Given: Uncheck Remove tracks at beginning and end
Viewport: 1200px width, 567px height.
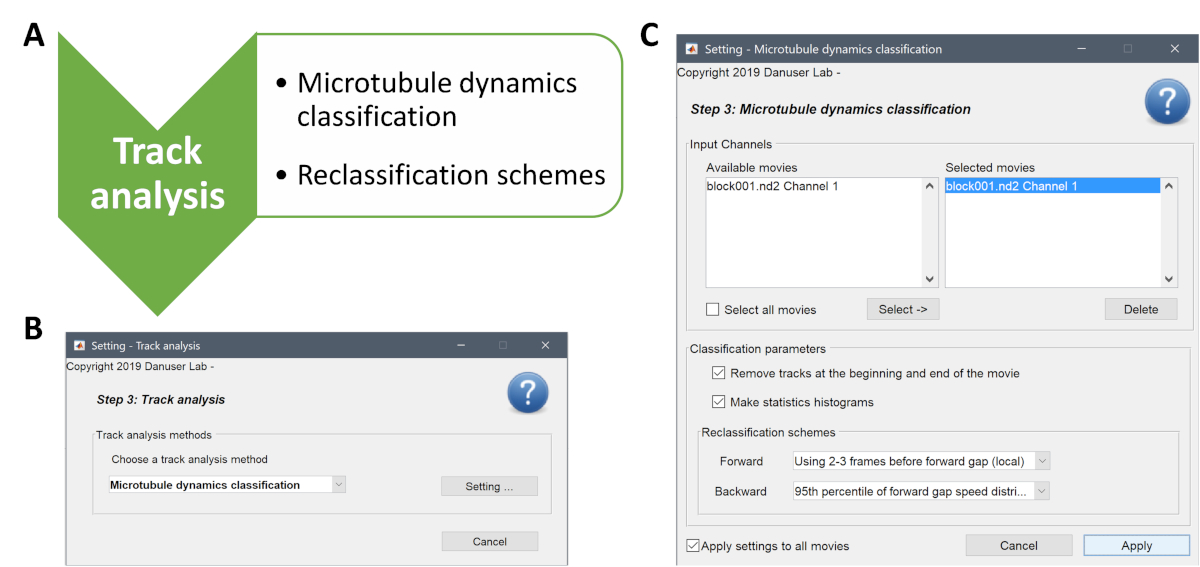Looking at the screenshot, I should pos(718,373).
